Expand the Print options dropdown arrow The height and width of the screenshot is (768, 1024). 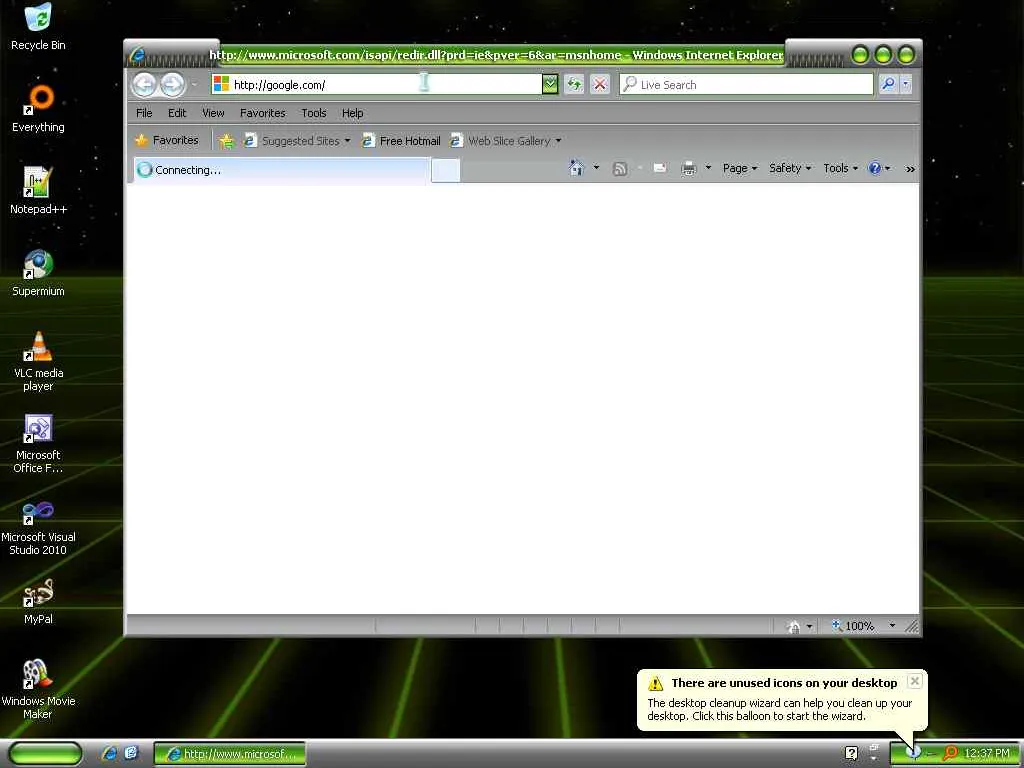pyautogui.click(x=708, y=168)
